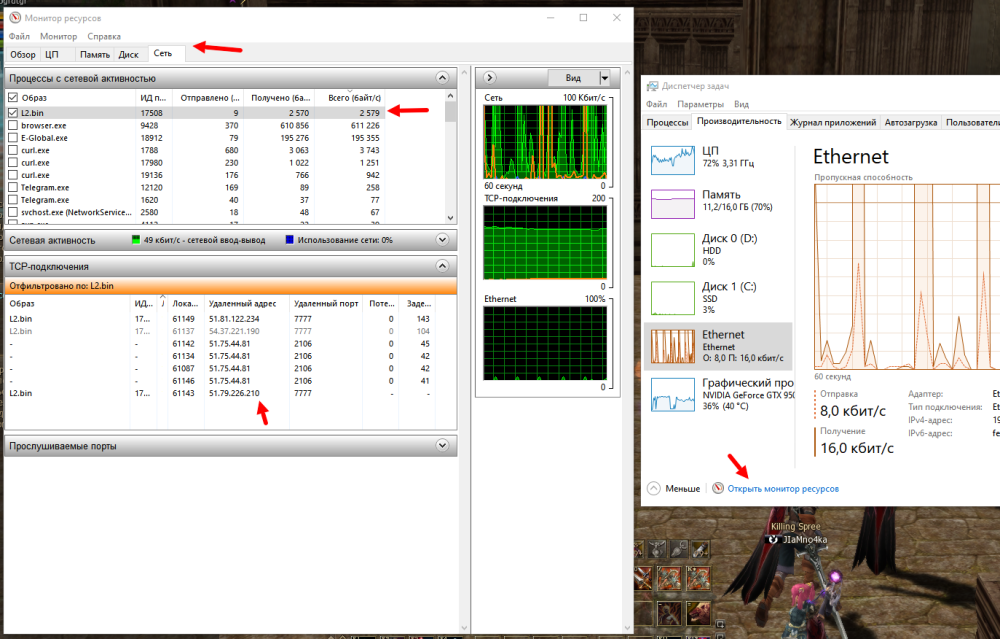The height and width of the screenshot is (639, 1000).
Task: Check the browser.exe process checkbox
Action: pyautogui.click(x=13, y=126)
